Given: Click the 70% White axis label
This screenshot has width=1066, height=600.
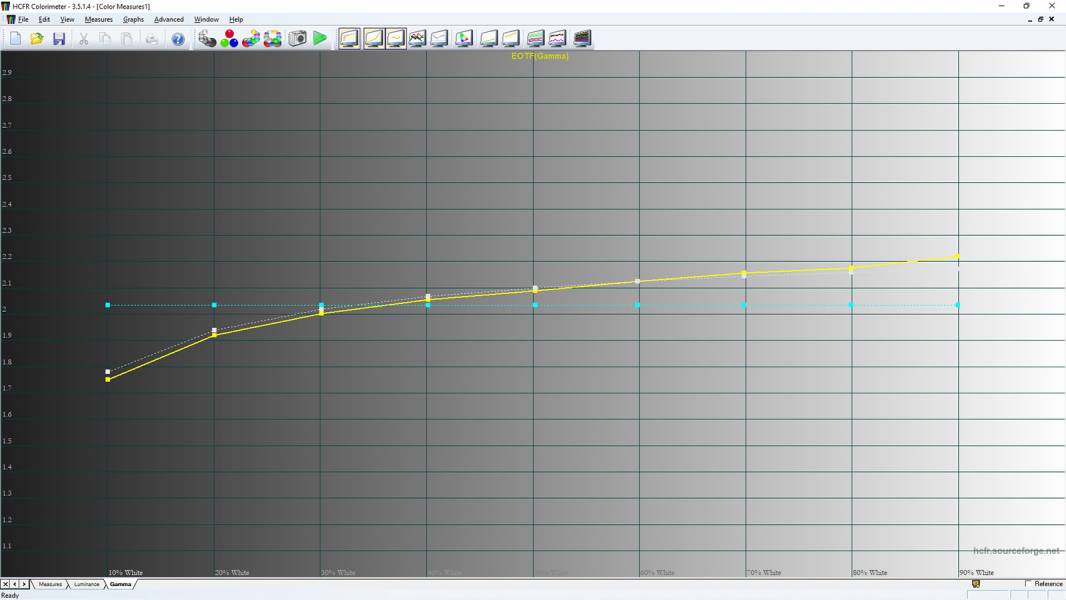Looking at the screenshot, I should (x=764, y=573).
